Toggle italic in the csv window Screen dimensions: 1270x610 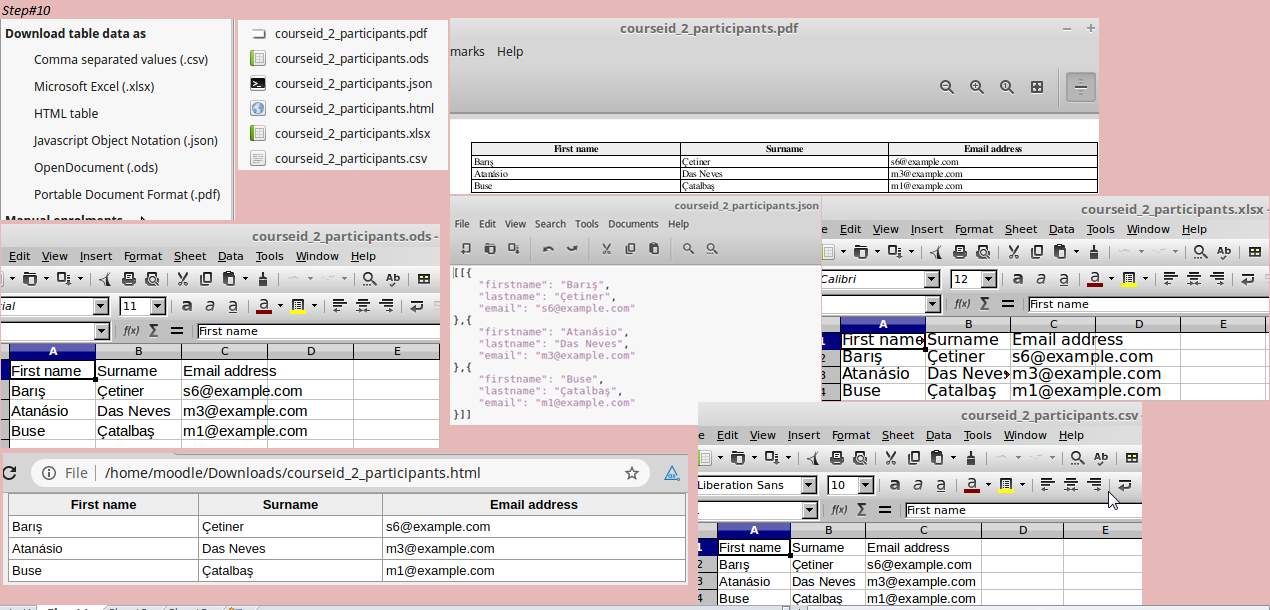[918, 485]
